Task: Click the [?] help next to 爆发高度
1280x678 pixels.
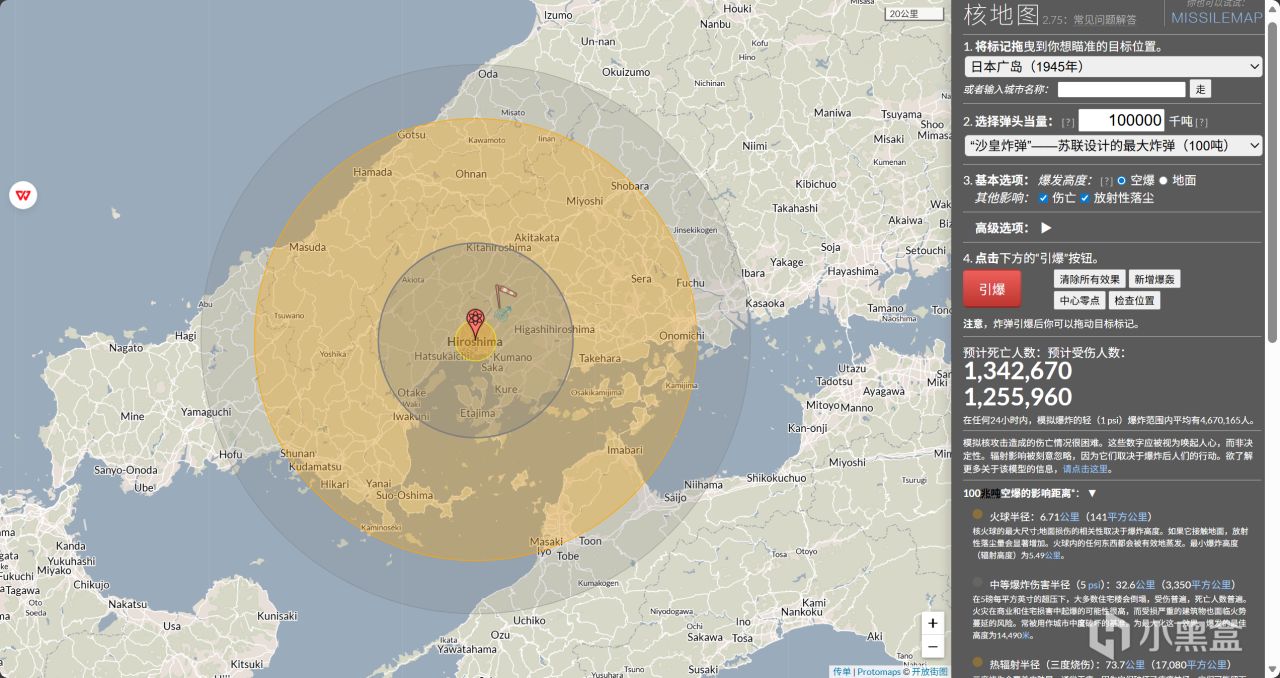Action: pyautogui.click(x=1106, y=181)
